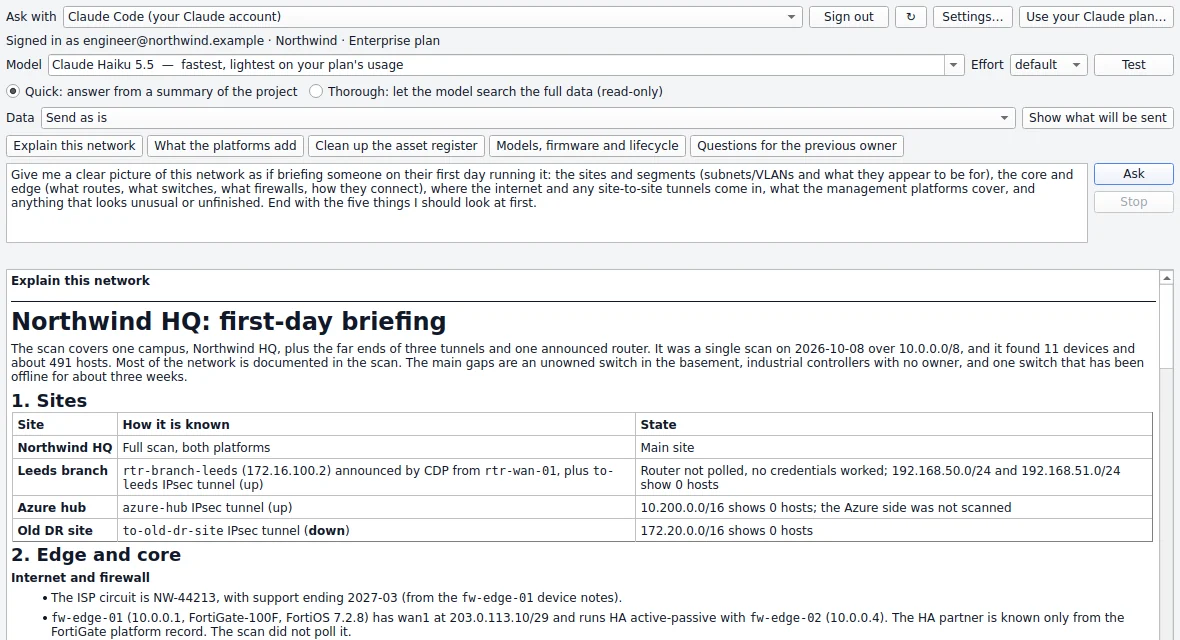This screenshot has width=1180, height=640.
Task: Choose the Explain this network preset
Action: (74, 145)
